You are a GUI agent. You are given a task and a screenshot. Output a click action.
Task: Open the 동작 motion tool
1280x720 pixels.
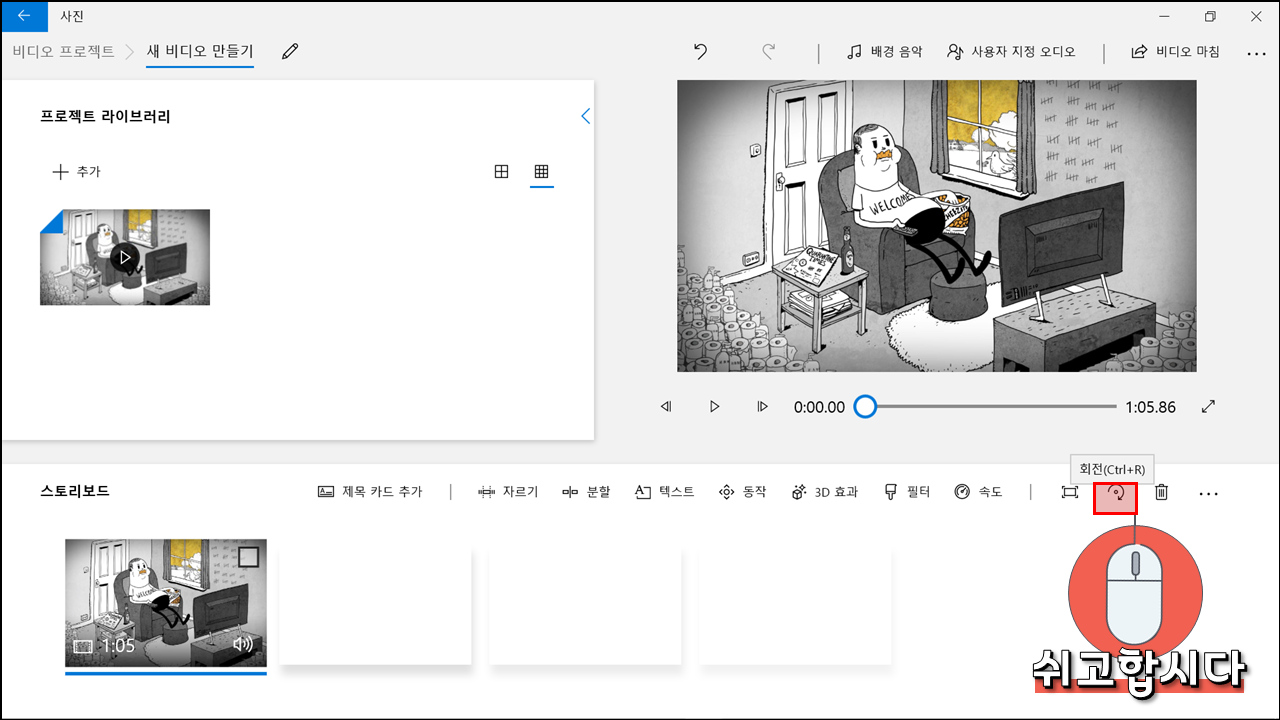point(742,492)
